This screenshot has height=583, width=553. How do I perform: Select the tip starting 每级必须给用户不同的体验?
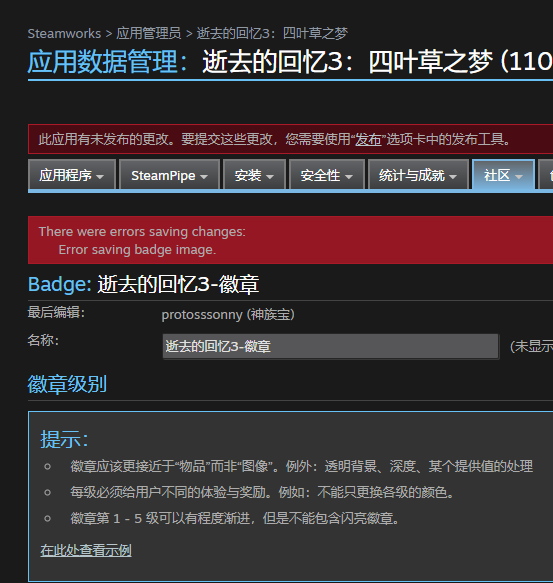coord(262,492)
